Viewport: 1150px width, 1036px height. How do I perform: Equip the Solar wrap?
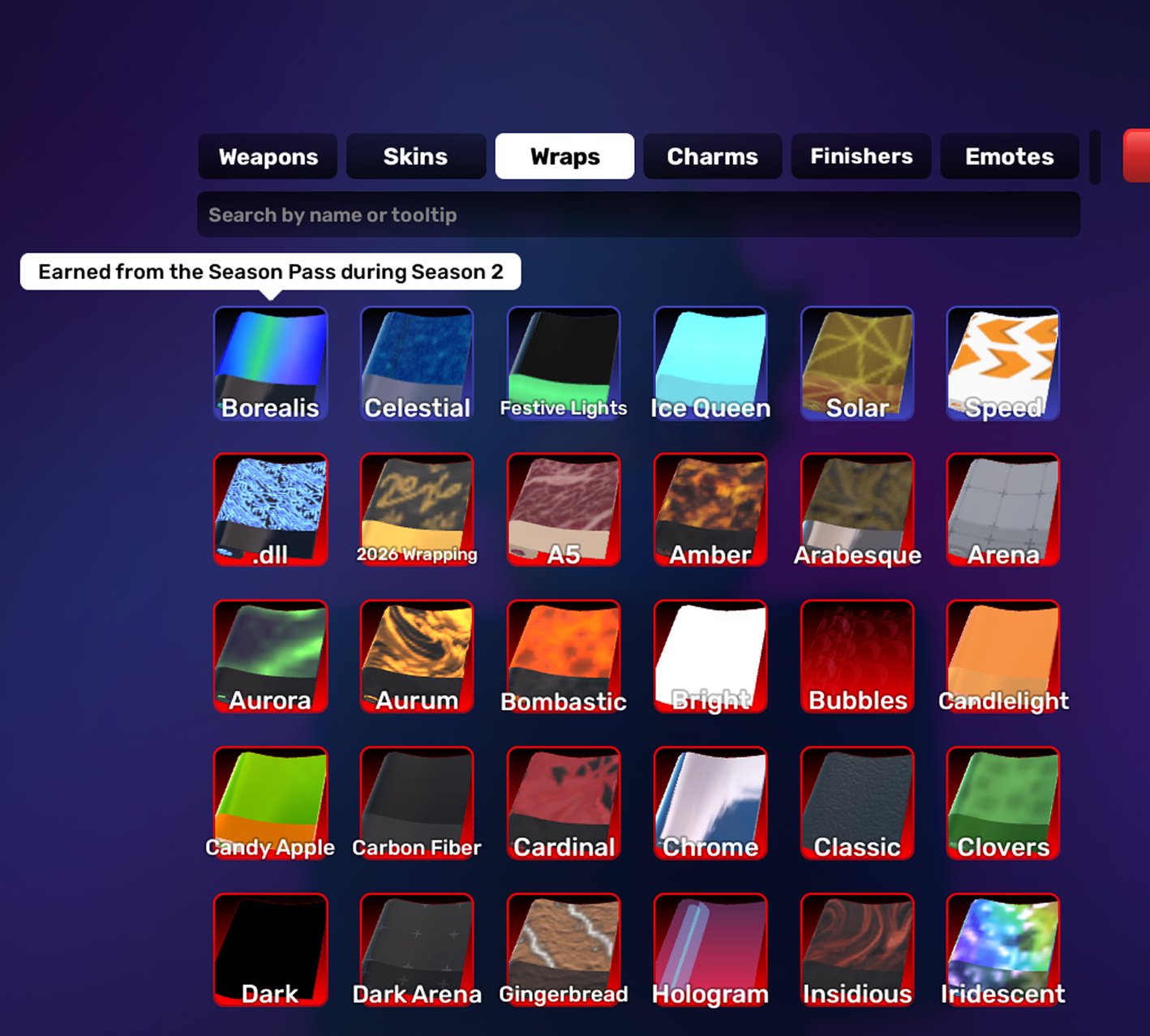(x=857, y=363)
